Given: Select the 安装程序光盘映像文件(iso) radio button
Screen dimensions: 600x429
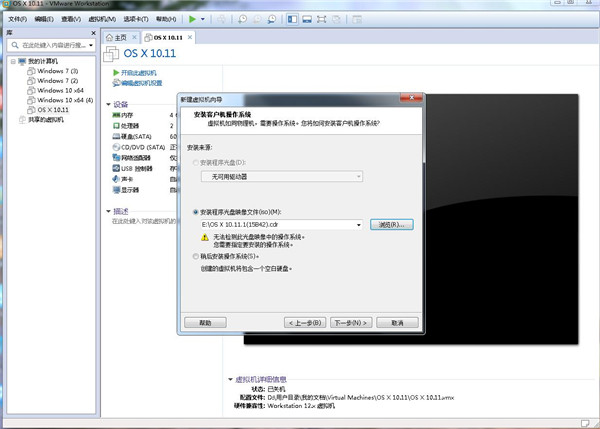Looking at the screenshot, I should coord(195,211).
